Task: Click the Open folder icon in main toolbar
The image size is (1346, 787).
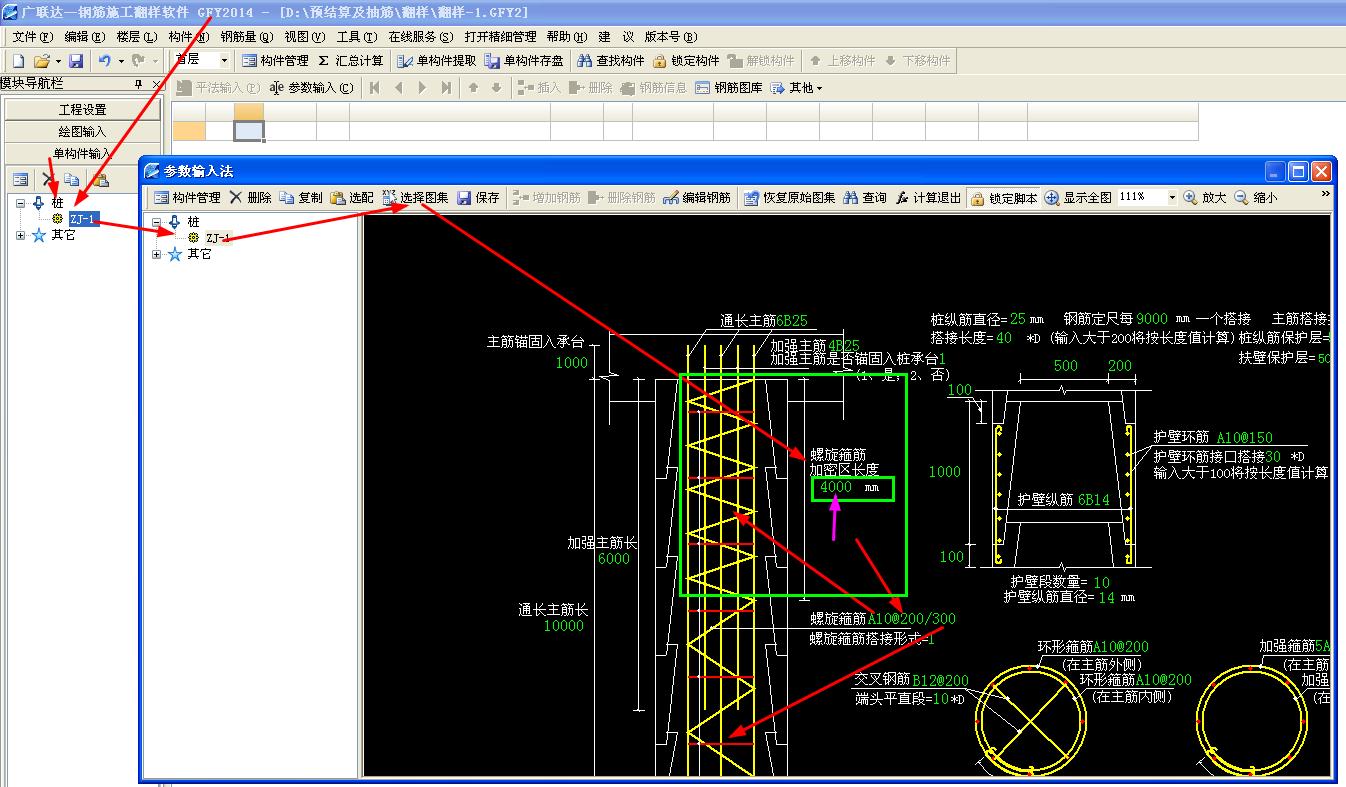Action: [x=42, y=61]
